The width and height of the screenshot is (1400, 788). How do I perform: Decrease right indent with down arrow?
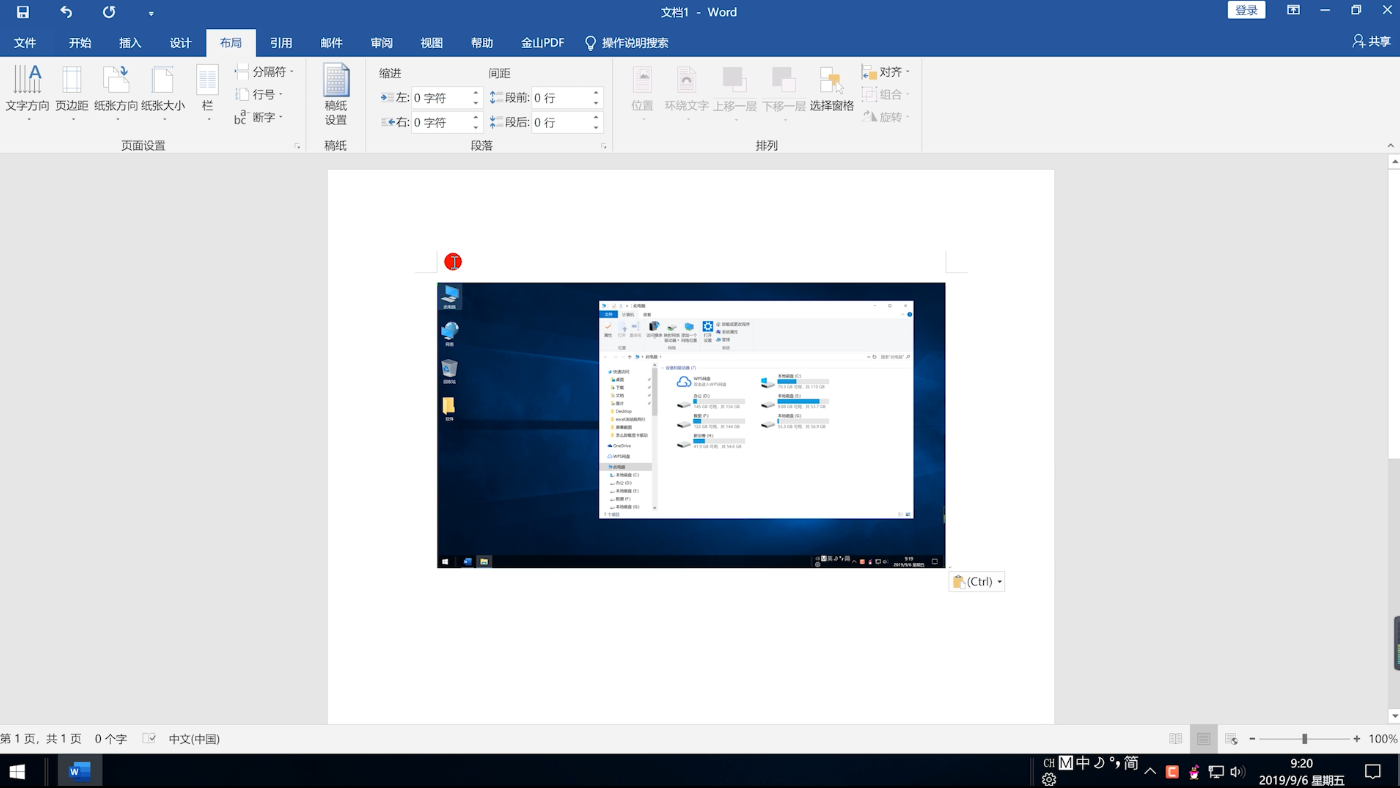point(477,127)
